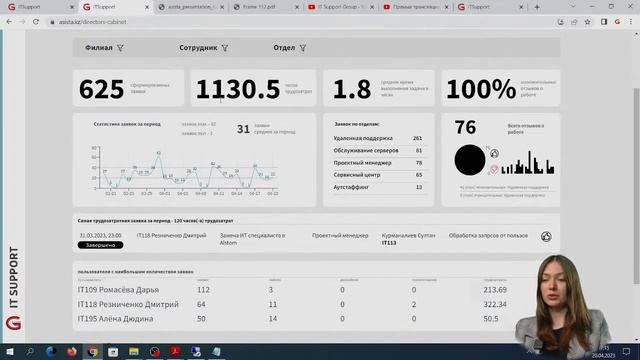The width and height of the screenshot is (640, 360).
Task: Open the notification center icon
Action: coord(627,351)
